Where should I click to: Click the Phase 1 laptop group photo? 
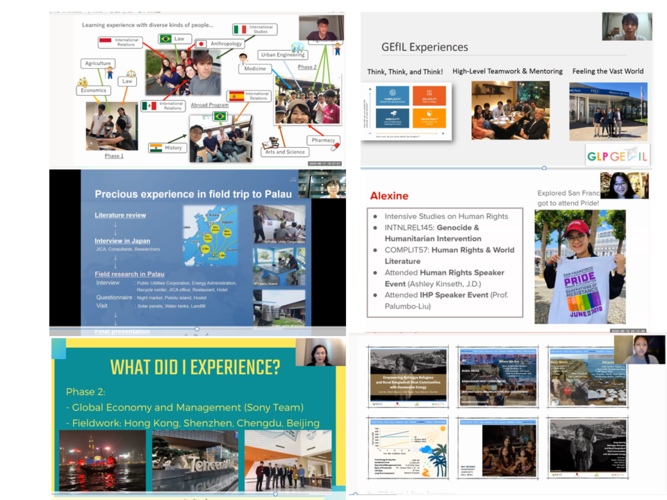tap(111, 126)
